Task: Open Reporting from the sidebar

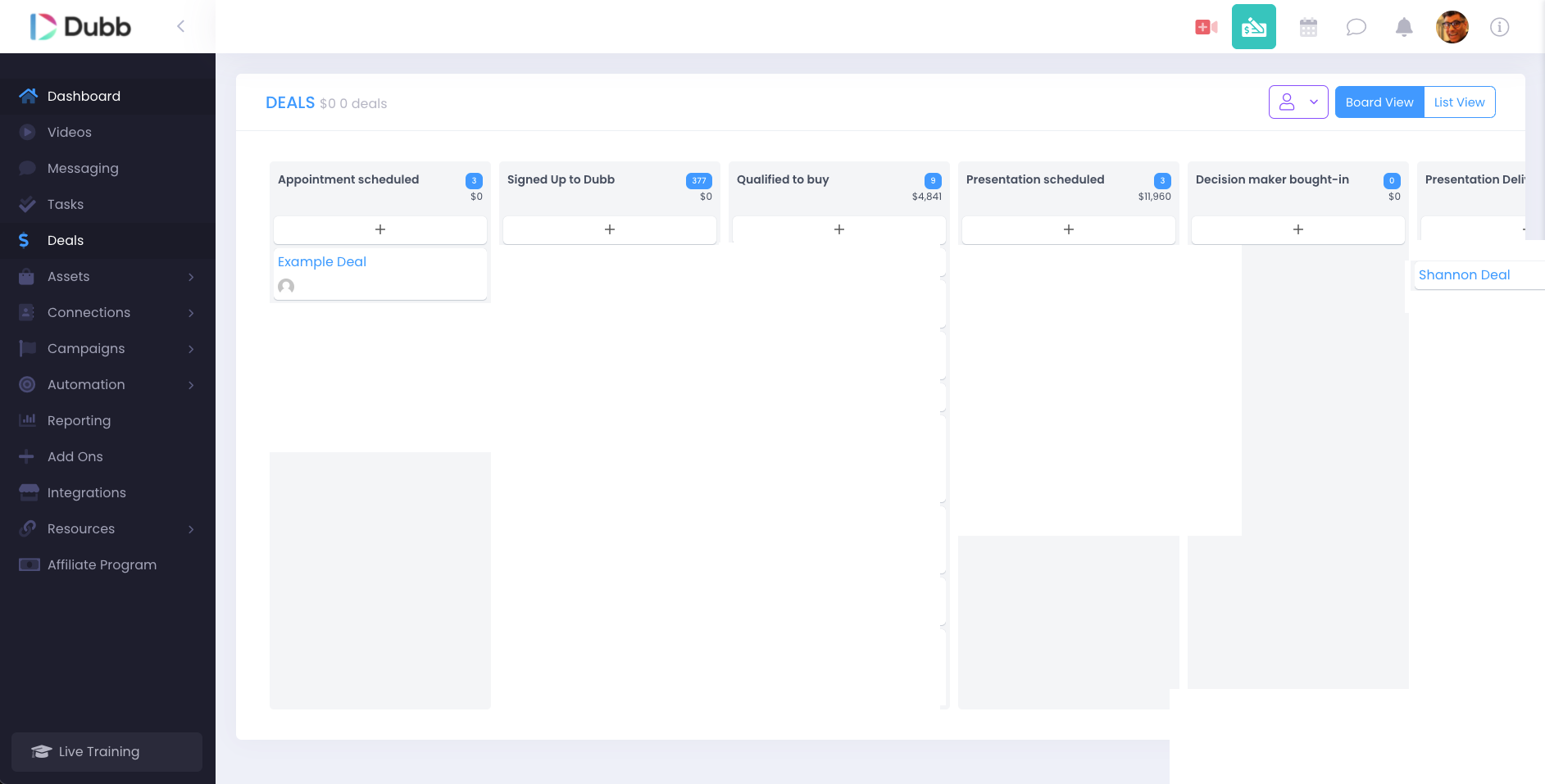Action: (79, 420)
